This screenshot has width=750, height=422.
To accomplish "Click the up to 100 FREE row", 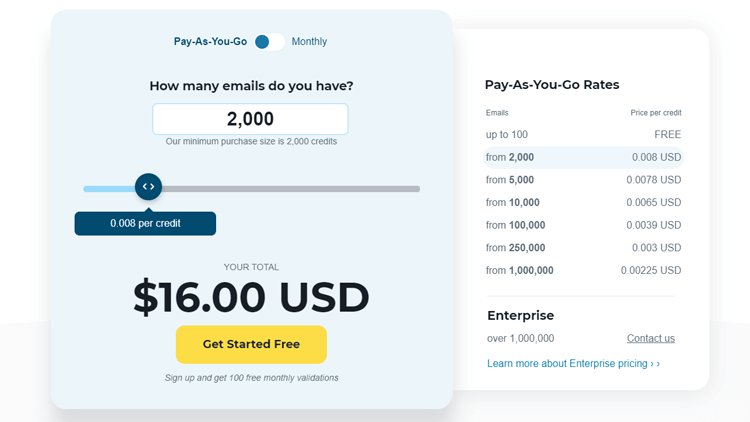I will point(583,134).
